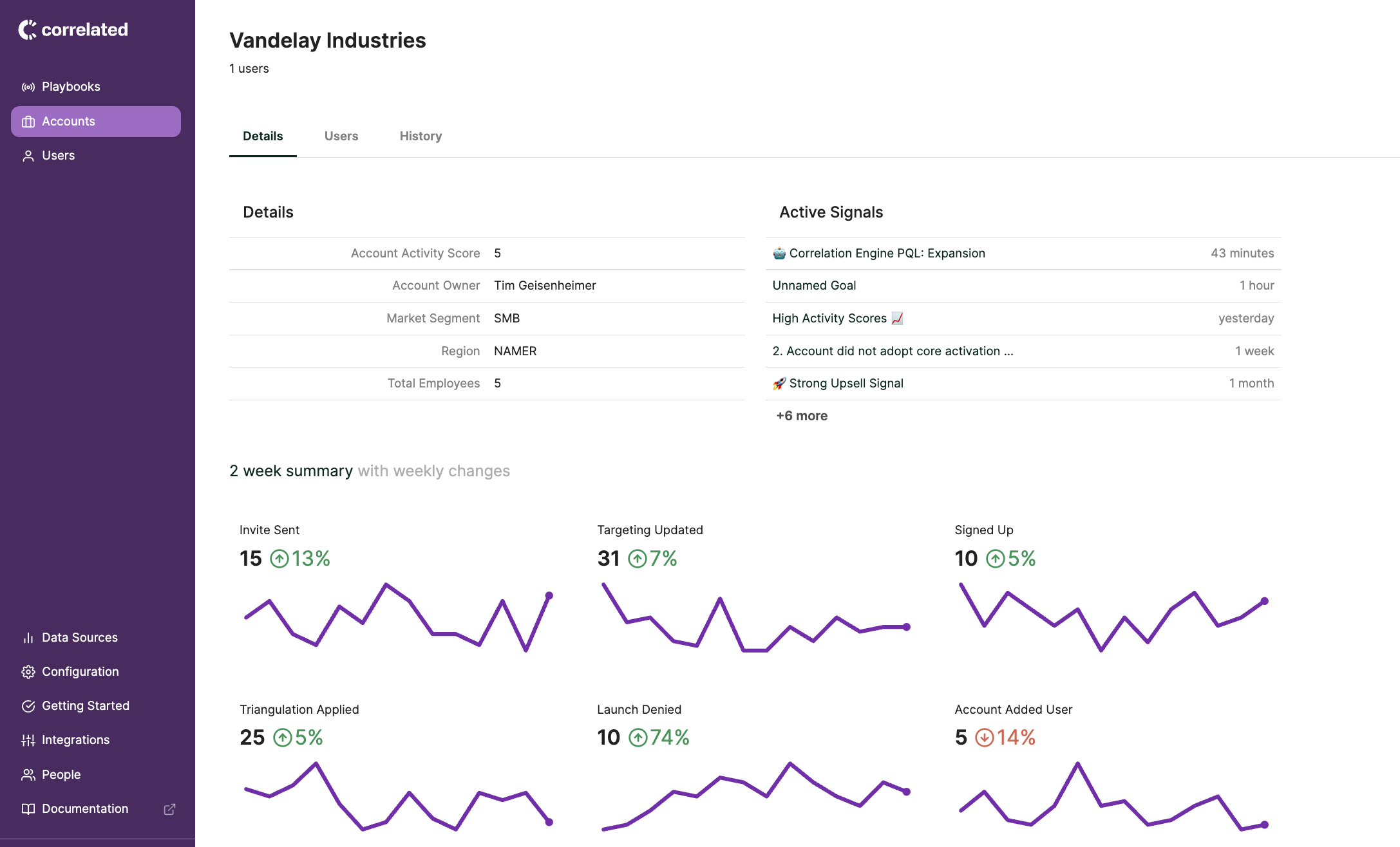Image resolution: width=1400 pixels, height=847 pixels.
Task: Click the High Activity Scores signal
Action: [x=829, y=319]
